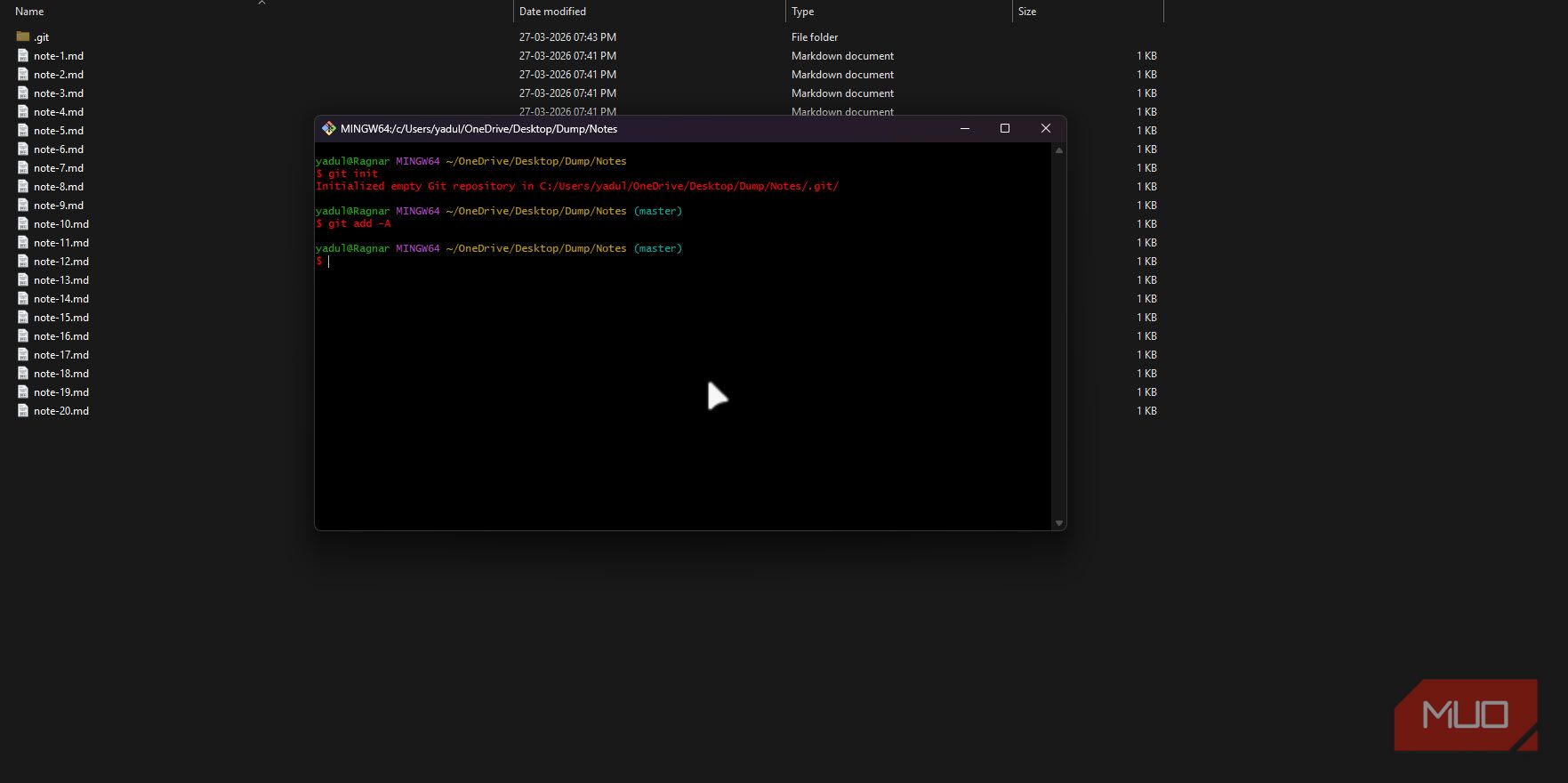This screenshot has height=783, width=1568.
Task: Select the note-19.md file icon
Action: tap(23, 391)
